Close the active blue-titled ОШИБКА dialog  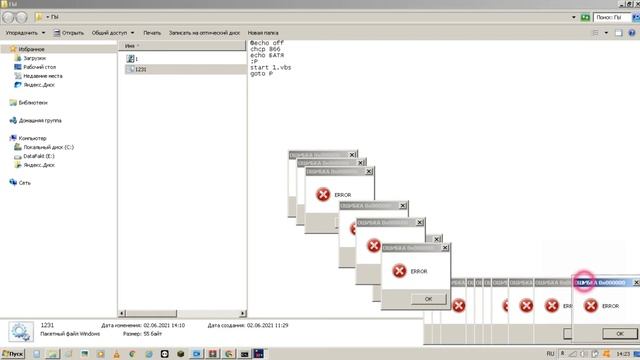tap(636, 282)
